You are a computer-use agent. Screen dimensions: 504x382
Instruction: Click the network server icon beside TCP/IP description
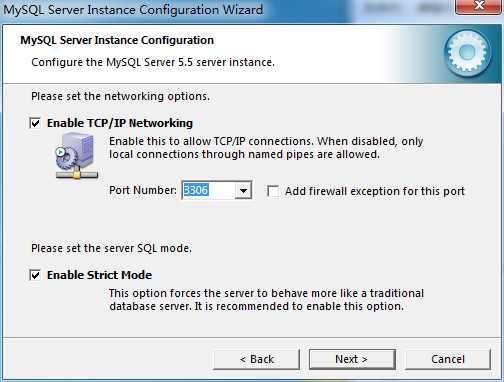click(x=77, y=156)
